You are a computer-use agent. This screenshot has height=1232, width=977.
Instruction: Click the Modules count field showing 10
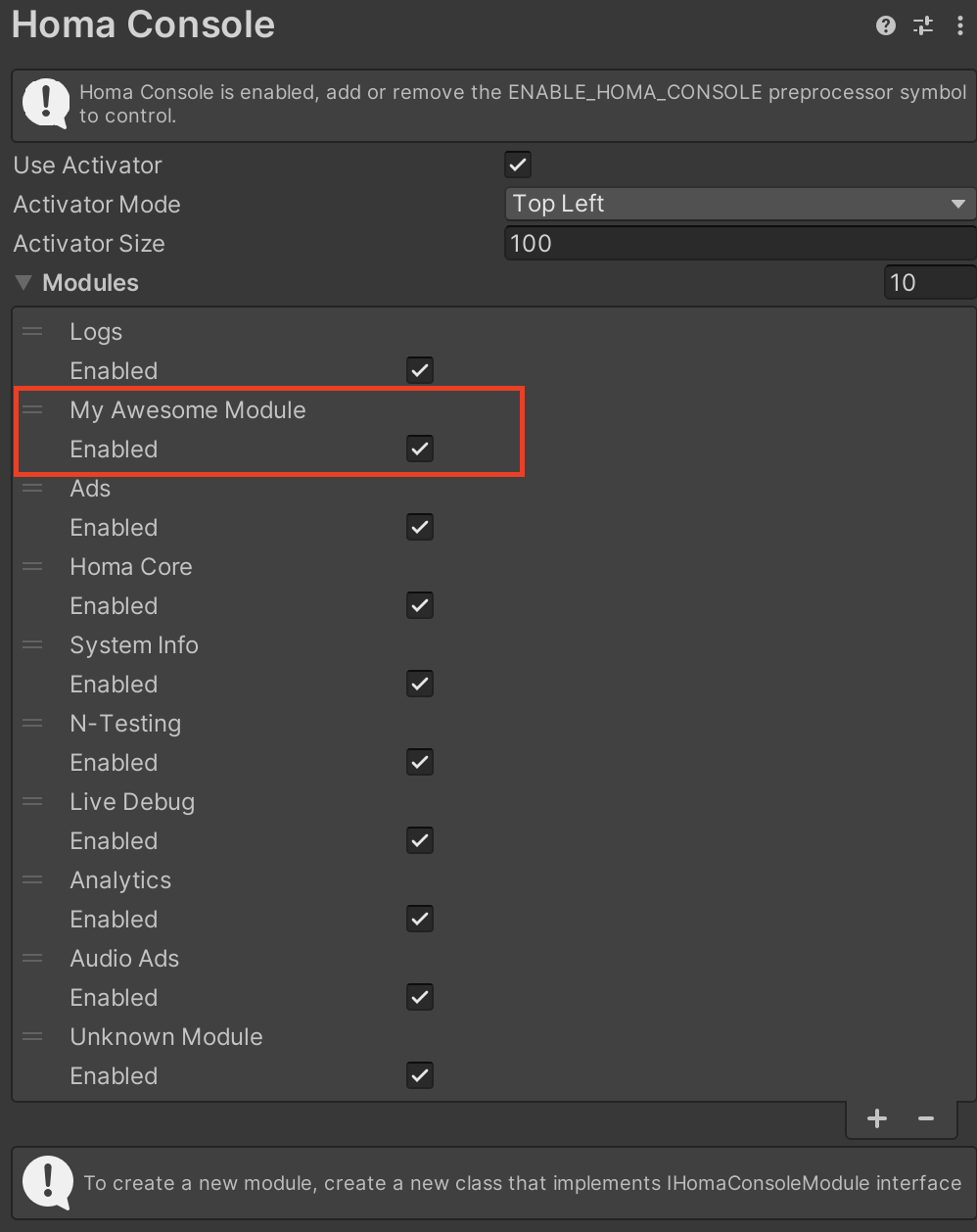click(x=929, y=283)
